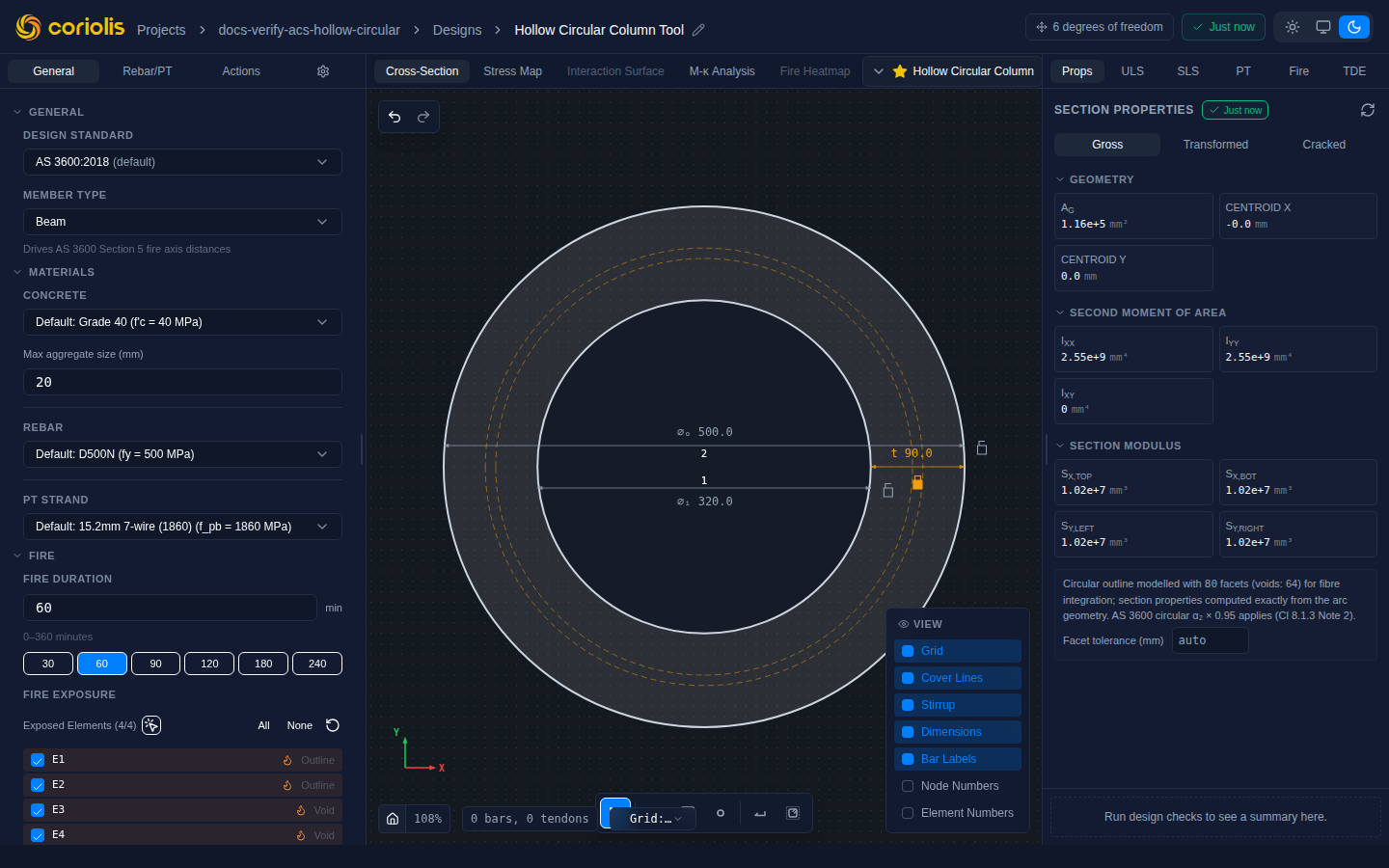Open the M-κ Analysis tab

[x=722, y=71]
